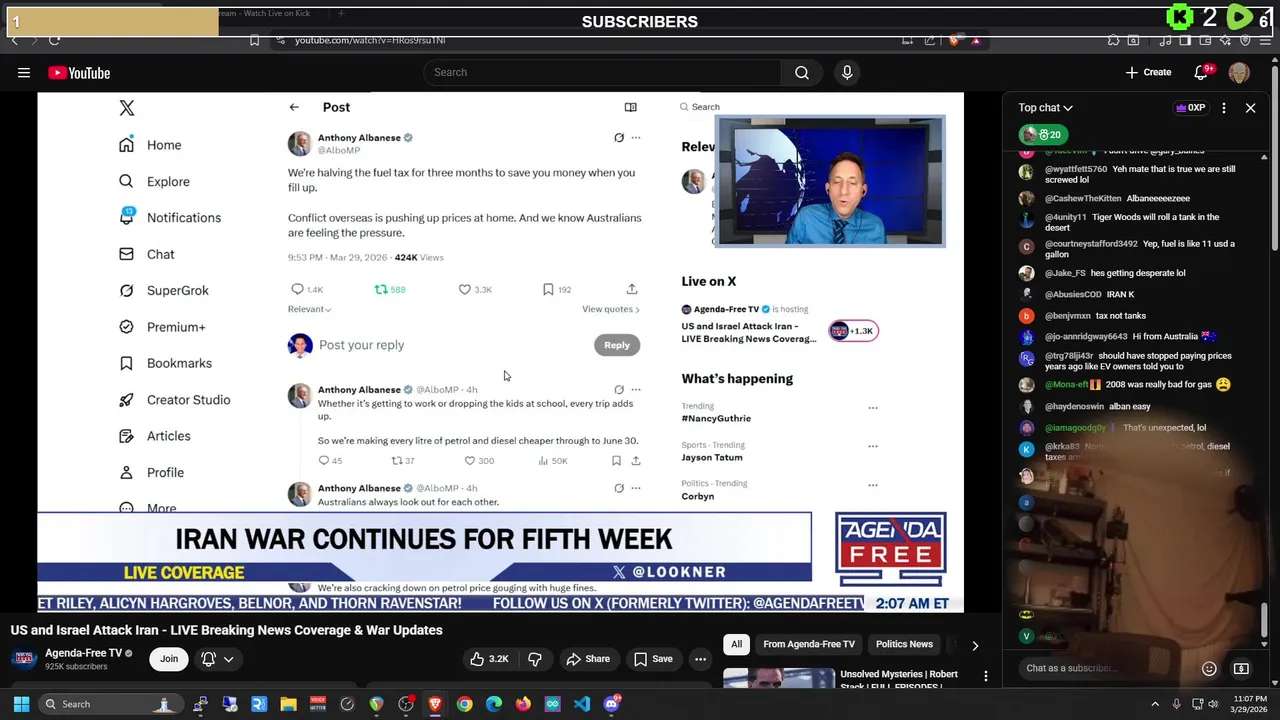Open Windows Start menu
The height and width of the screenshot is (720, 1280).
(x=21, y=704)
